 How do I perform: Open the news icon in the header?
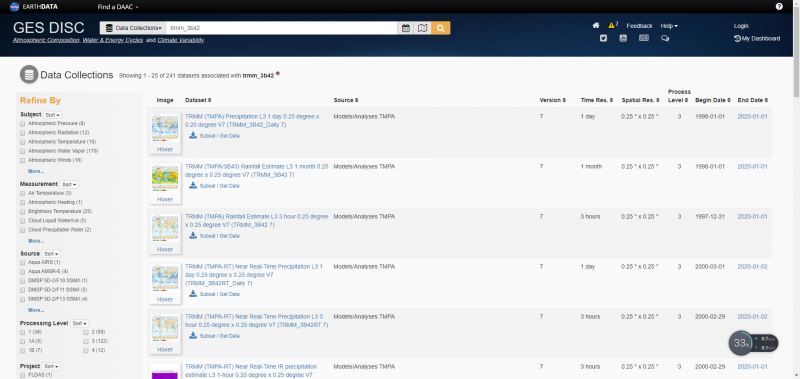click(x=644, y=38)
